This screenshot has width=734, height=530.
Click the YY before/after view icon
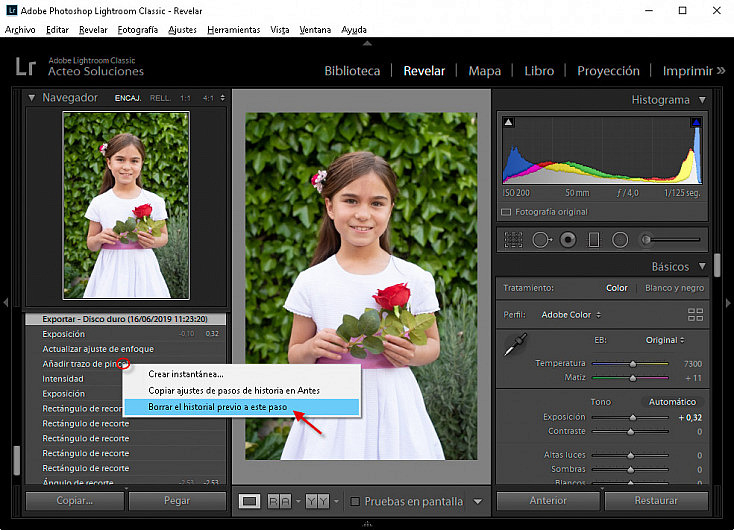coord(317,501)
